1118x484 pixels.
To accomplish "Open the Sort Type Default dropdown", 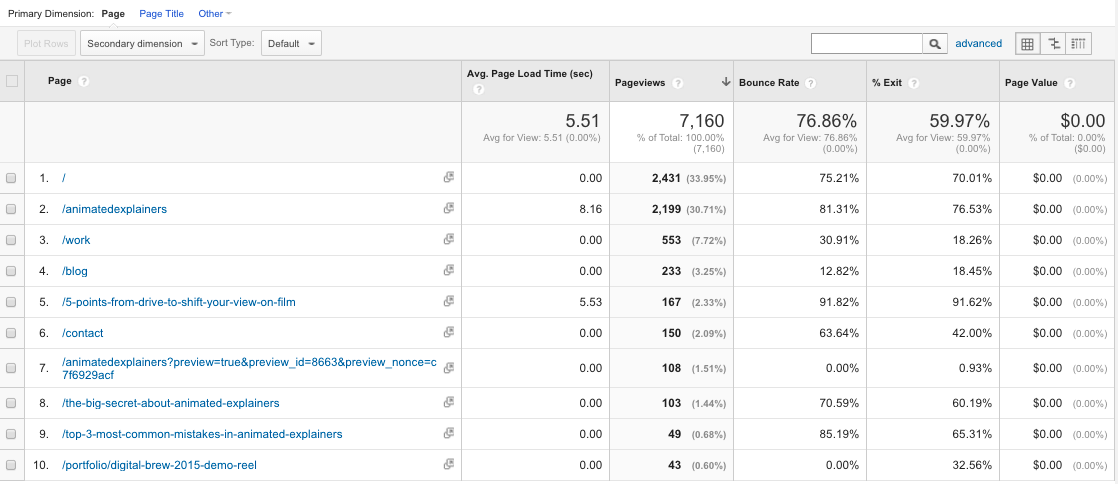I will (292, 43).
